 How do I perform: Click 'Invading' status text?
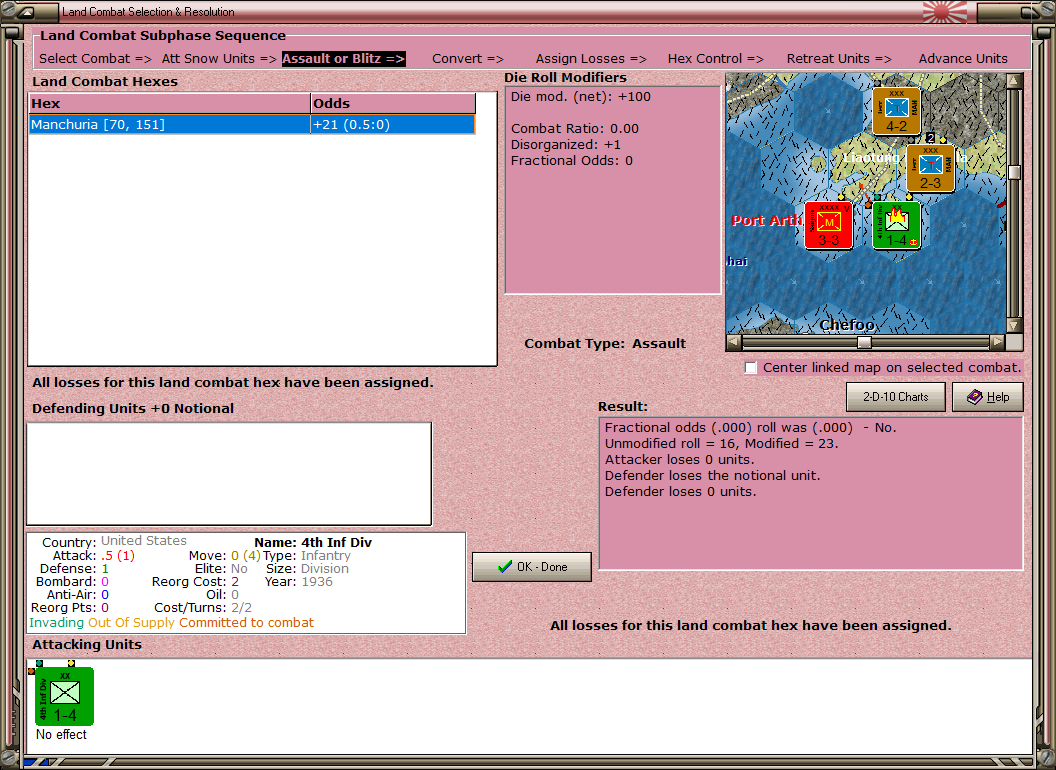[x=57, y=622]
